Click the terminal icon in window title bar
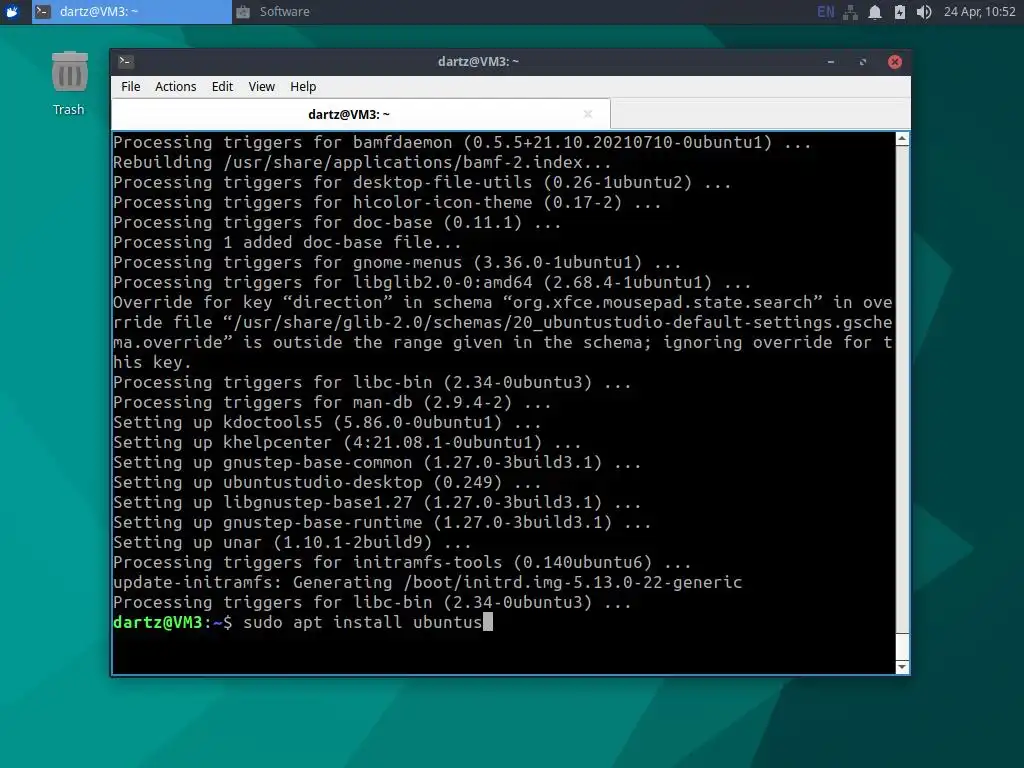The width and height of the screenshot is (1024, 768). (x=125, y=61)
